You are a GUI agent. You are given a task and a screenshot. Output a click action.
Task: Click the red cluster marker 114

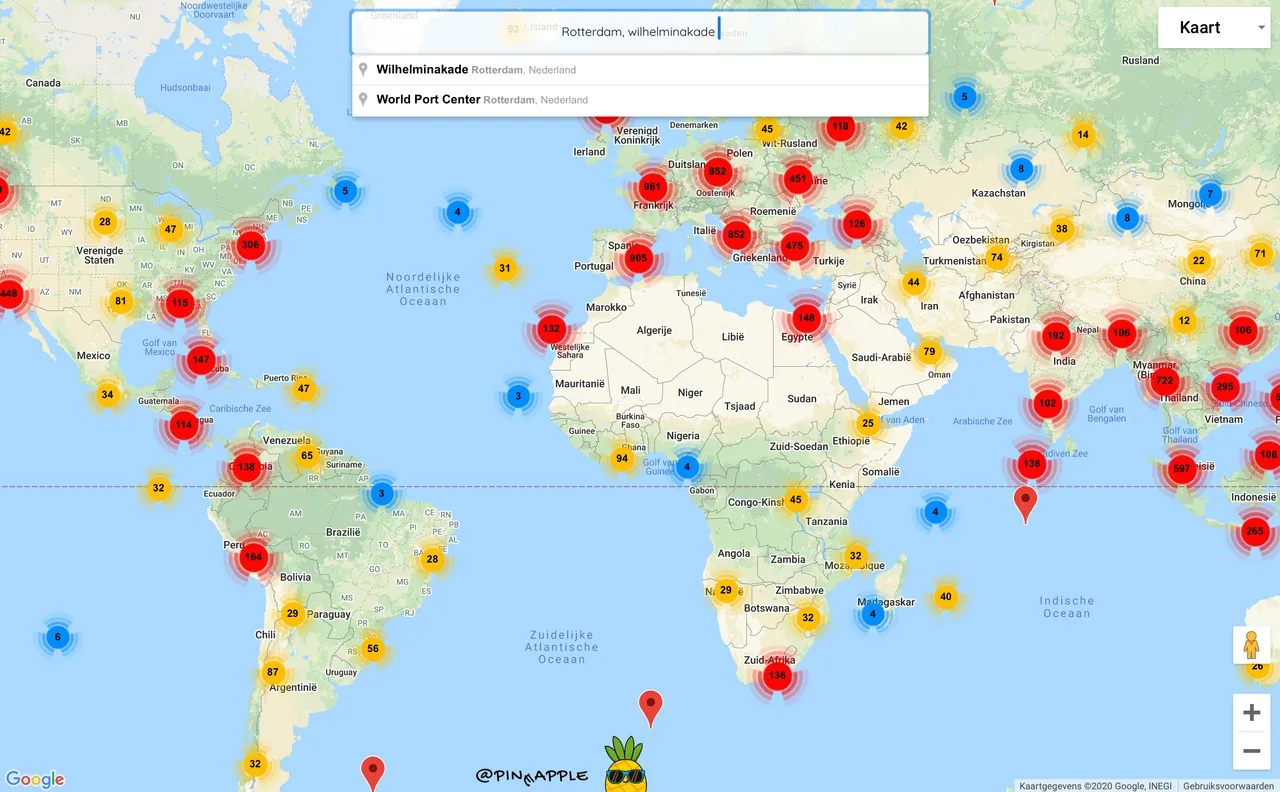click(183, 425)
